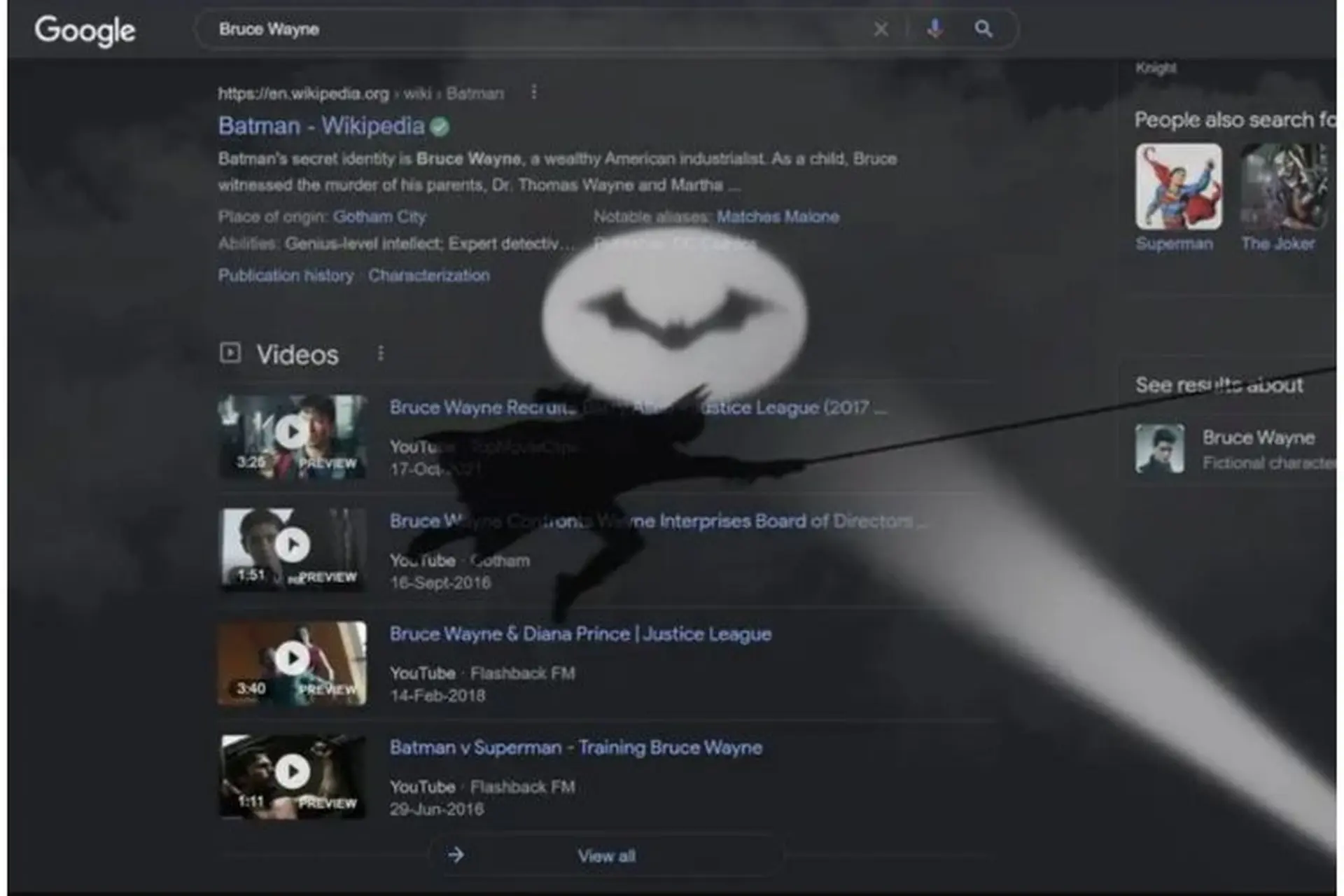
Task: Click The Joker thumbnail image
Action: click(x=1284, y=187)
